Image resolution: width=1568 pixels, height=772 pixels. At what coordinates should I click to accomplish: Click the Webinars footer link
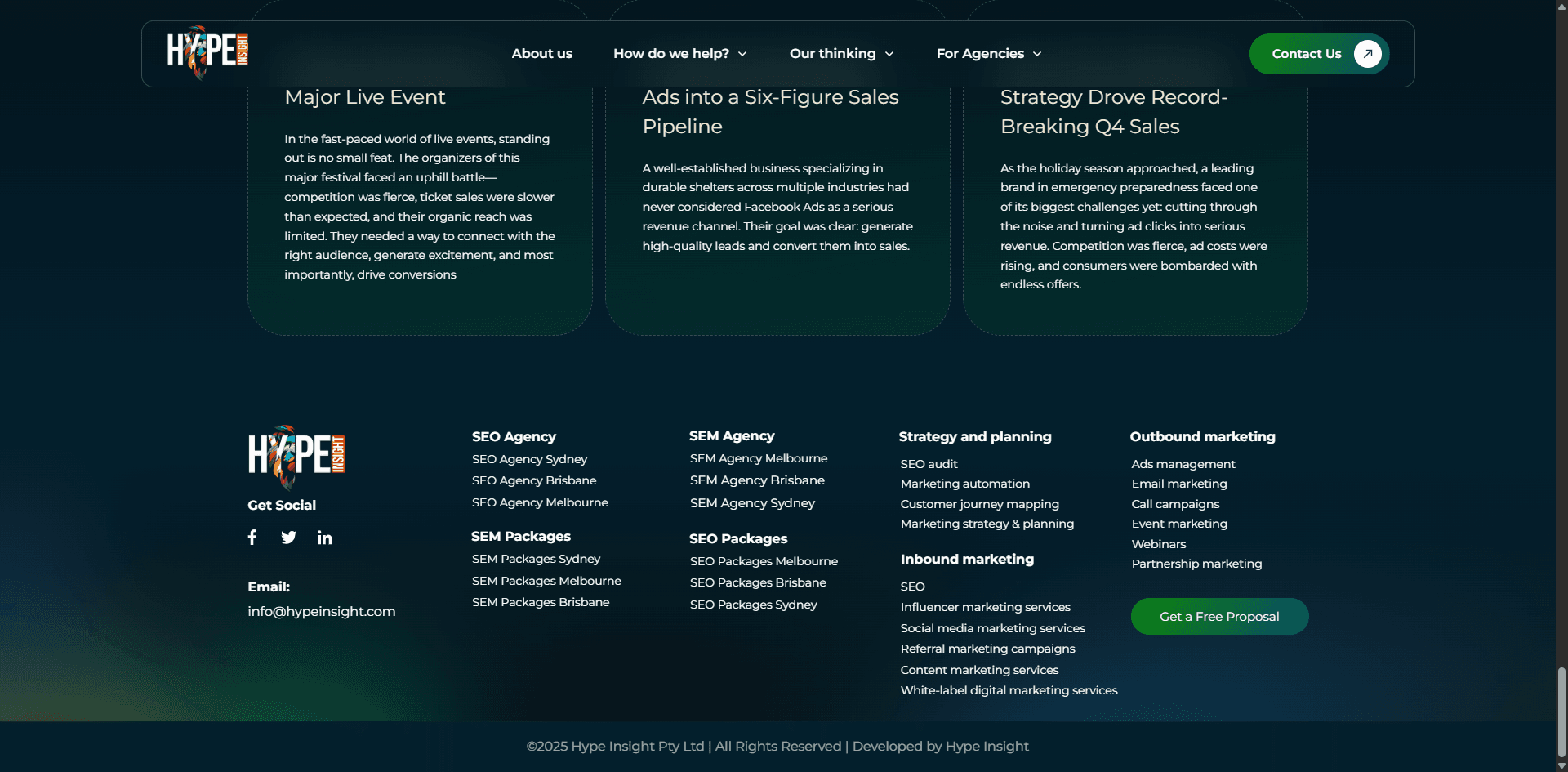[x=1158, y=544]
